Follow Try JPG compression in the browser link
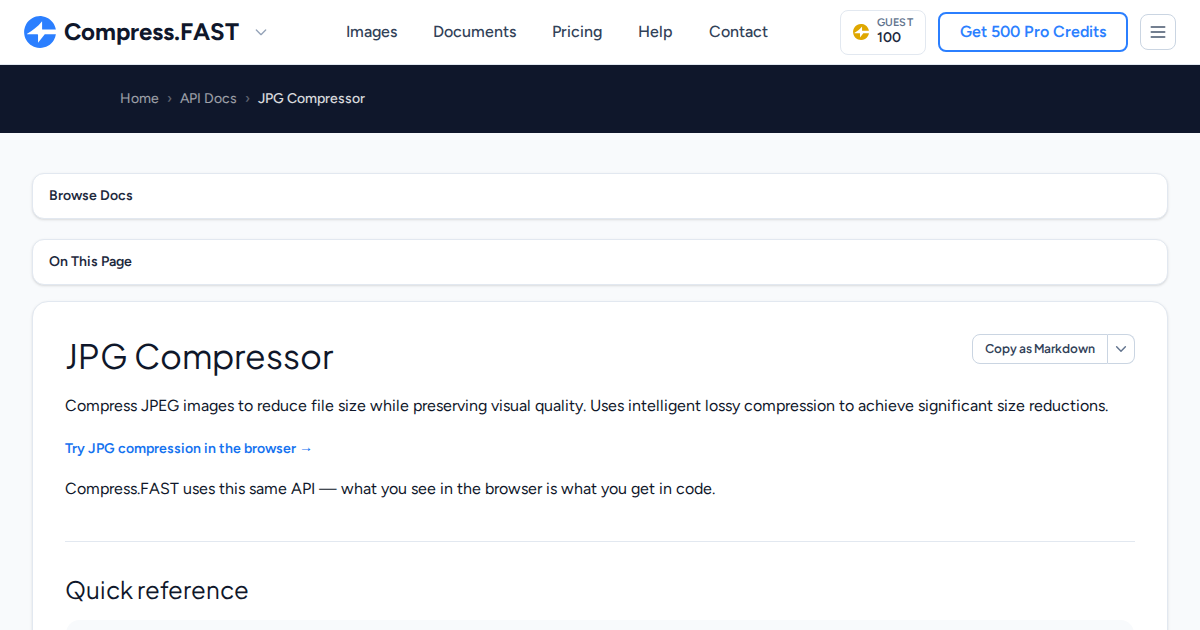1200x630 pixels. coord(189,449)
